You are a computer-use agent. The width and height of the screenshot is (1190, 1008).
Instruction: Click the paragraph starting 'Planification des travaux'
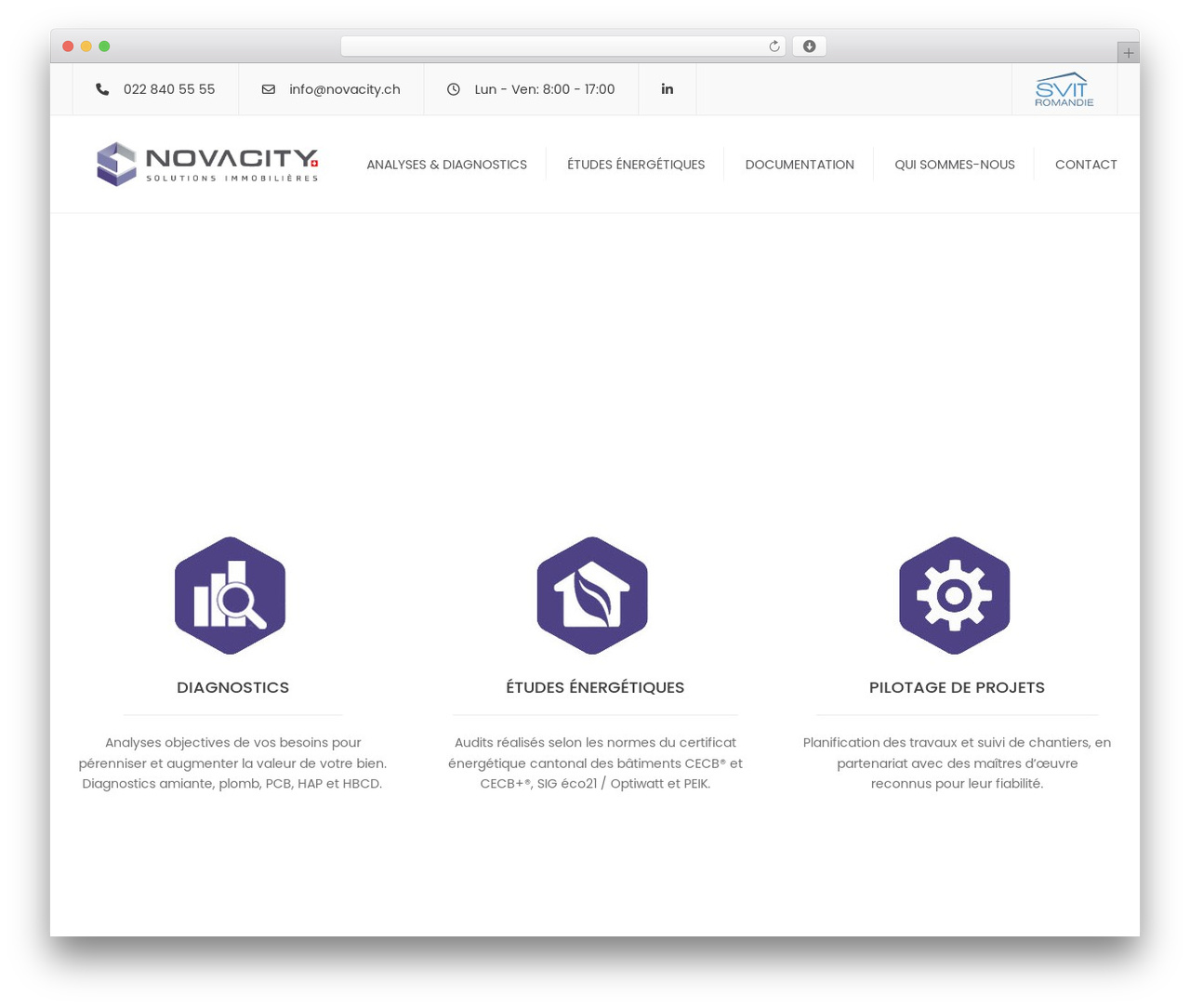[957, 763]
